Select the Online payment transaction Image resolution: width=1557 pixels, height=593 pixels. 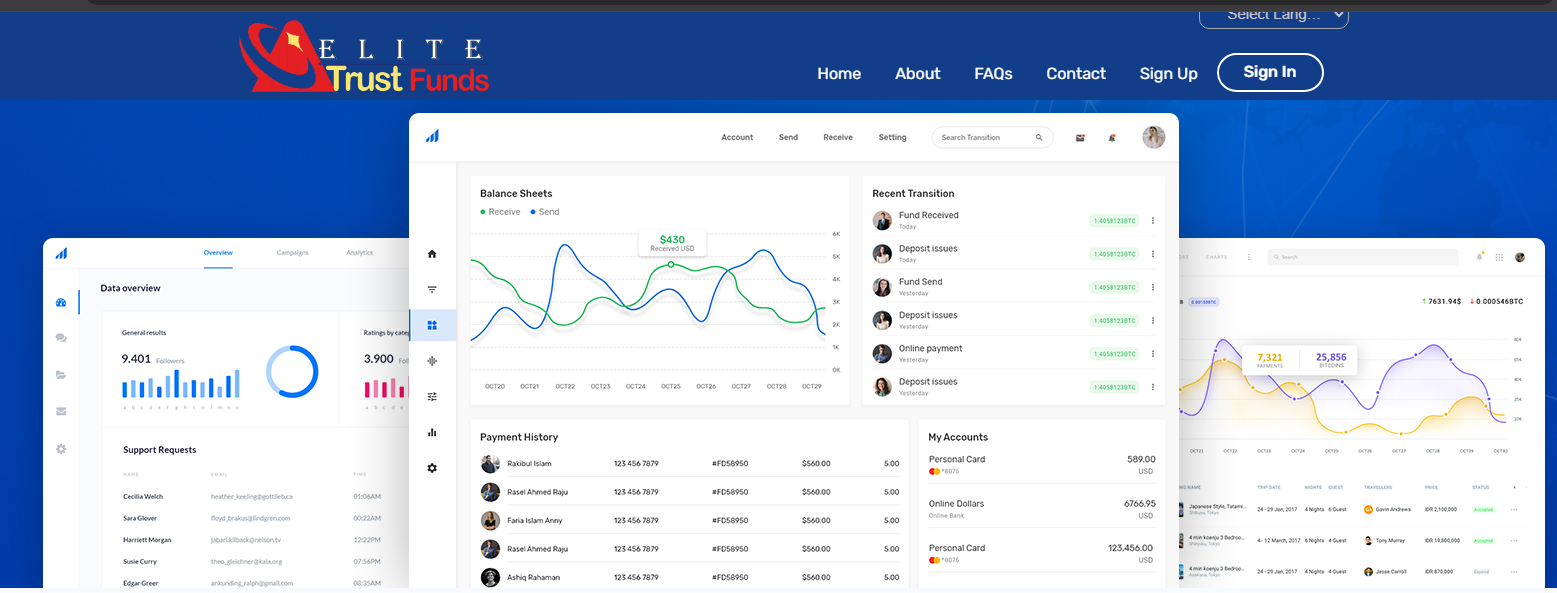click(x=1014, y=354)
